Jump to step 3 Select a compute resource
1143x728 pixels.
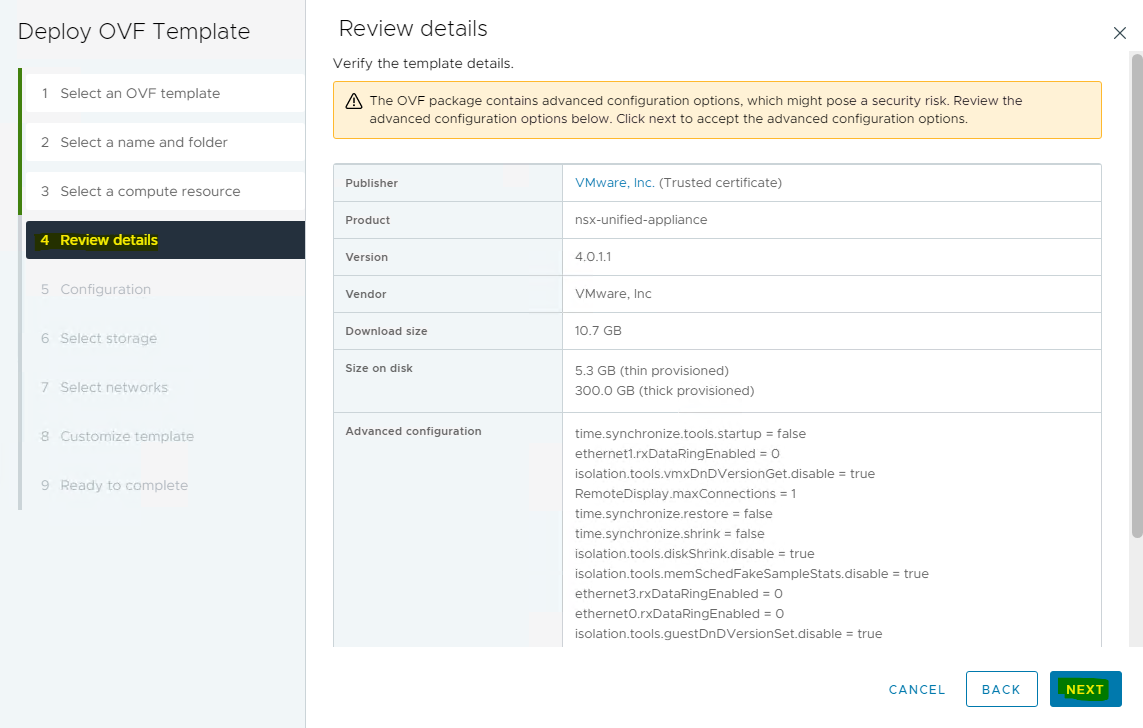click(x=150, y=191)
